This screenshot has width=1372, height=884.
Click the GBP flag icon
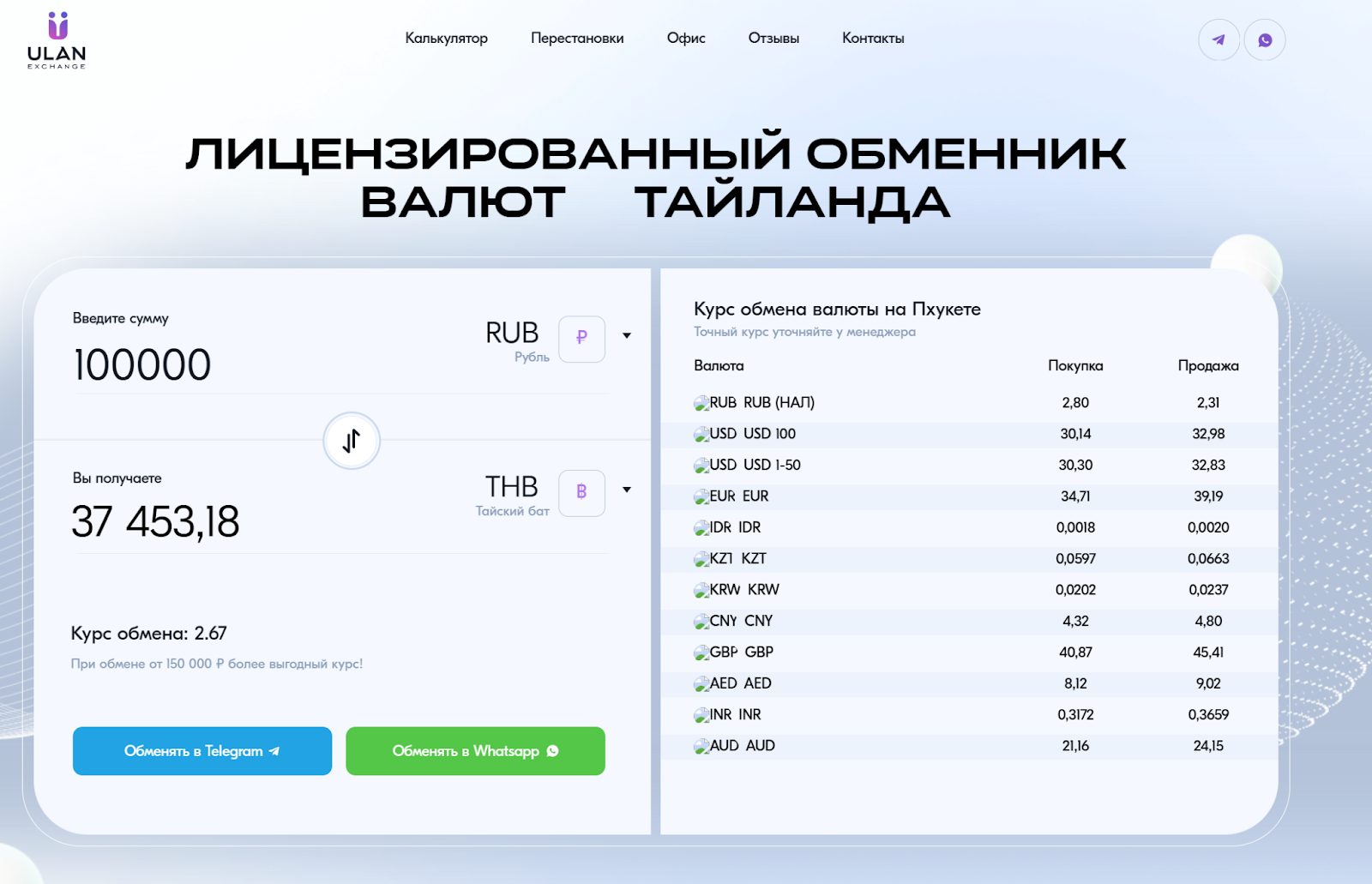(701, 653)
